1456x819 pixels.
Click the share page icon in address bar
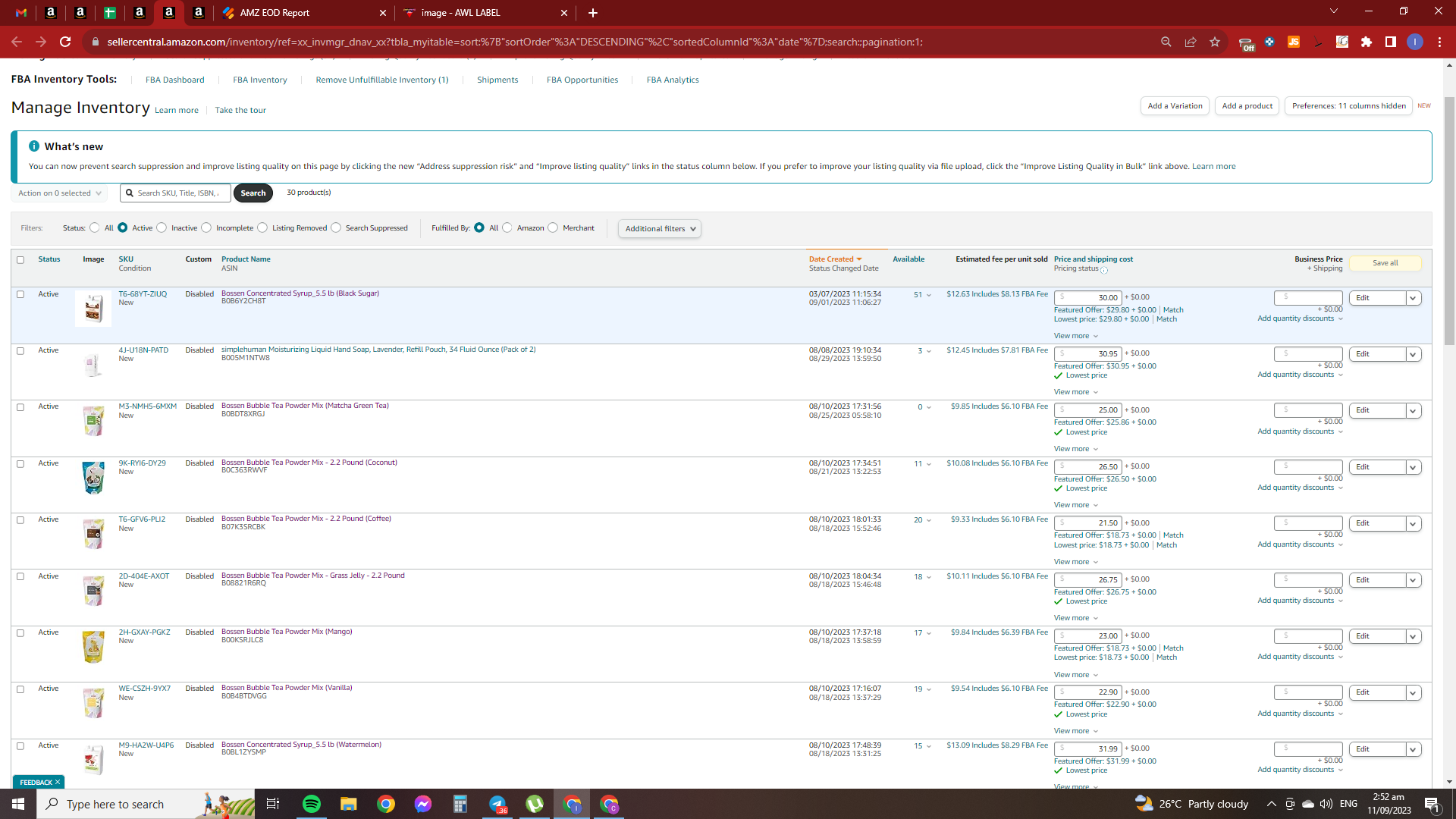[1191, 42]
